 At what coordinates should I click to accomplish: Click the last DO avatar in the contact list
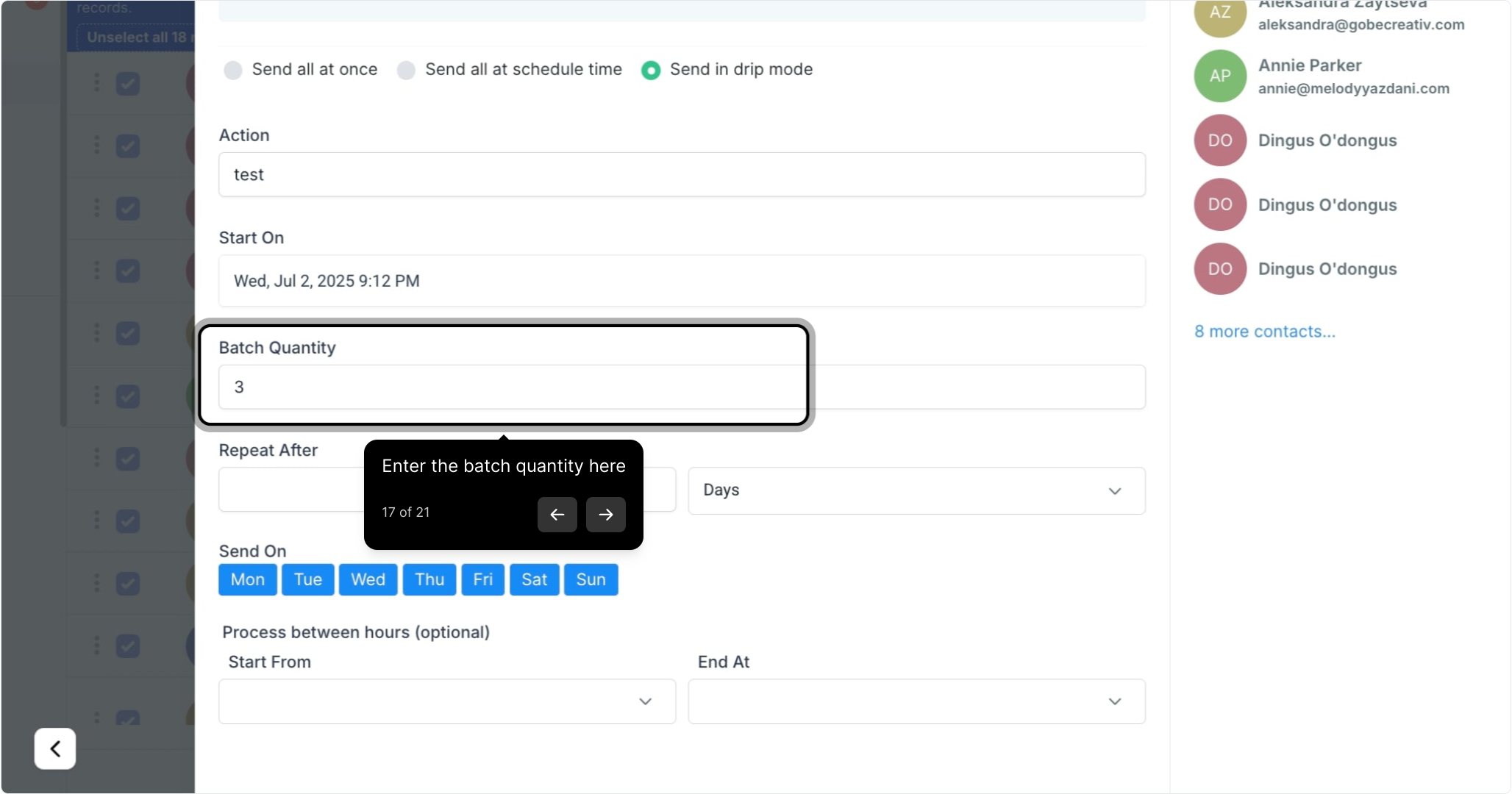point(1220,269)
